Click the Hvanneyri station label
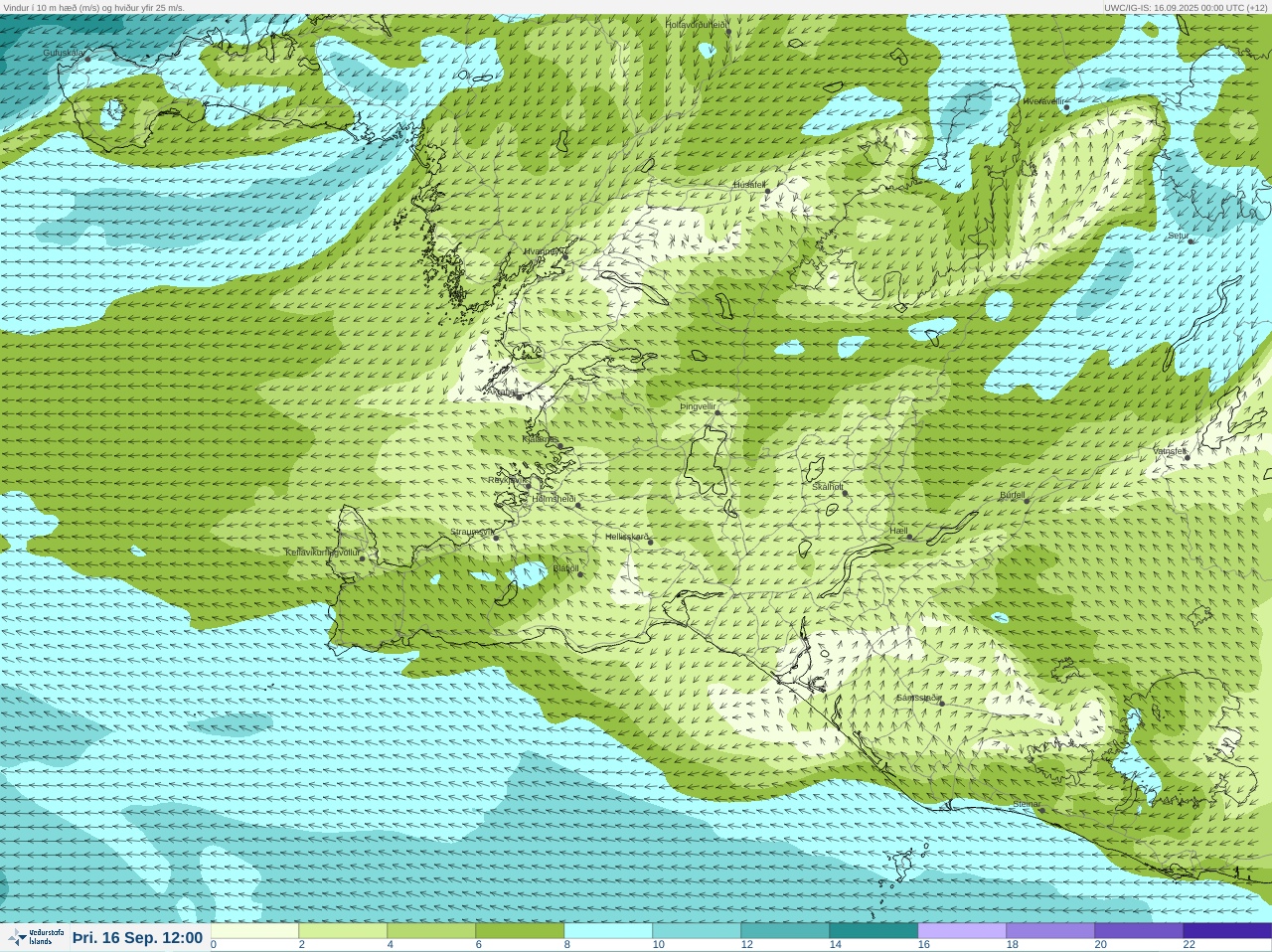 click(544, 251)
